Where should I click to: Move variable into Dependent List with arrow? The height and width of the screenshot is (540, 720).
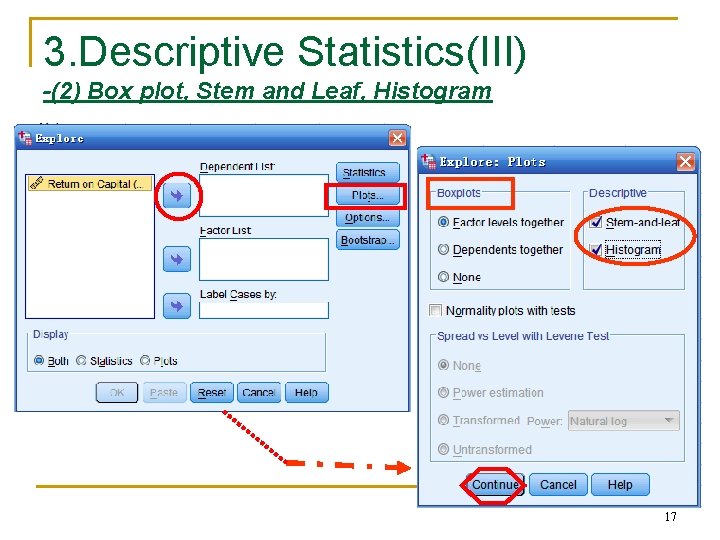pyautogui.click(x=177, y=196)
